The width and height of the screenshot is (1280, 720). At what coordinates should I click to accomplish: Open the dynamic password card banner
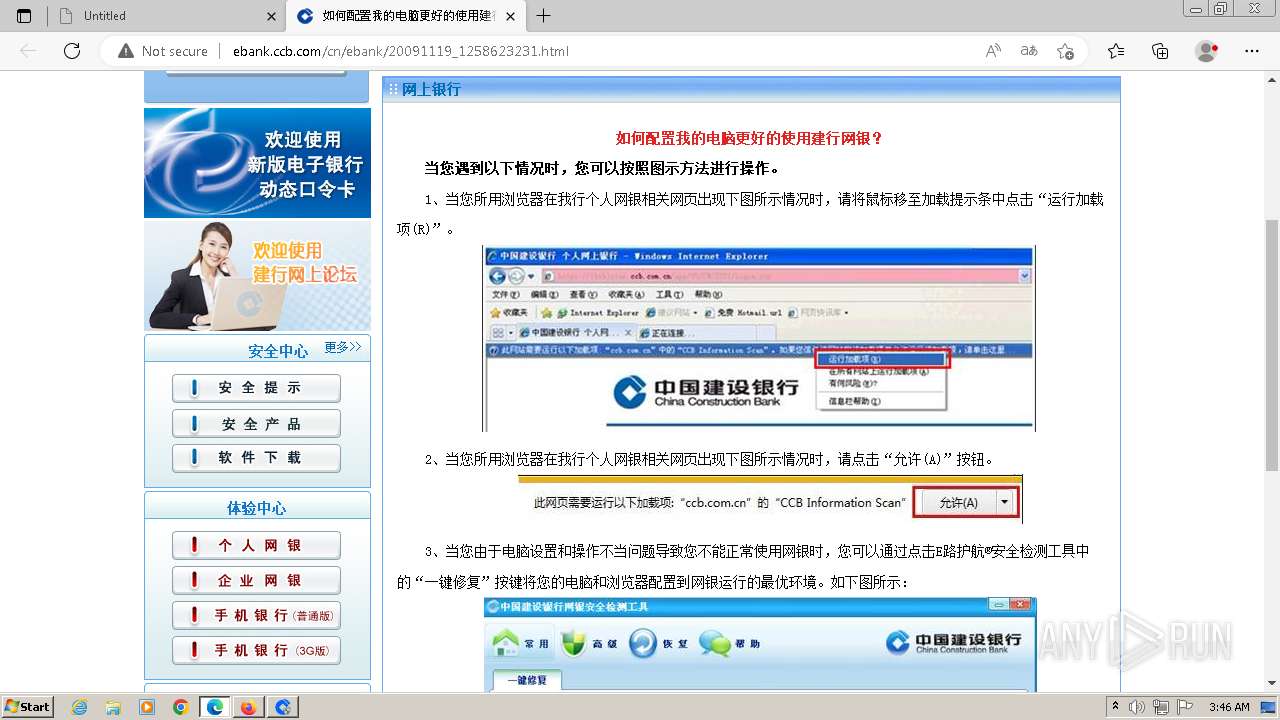click(x=257, y=162)
